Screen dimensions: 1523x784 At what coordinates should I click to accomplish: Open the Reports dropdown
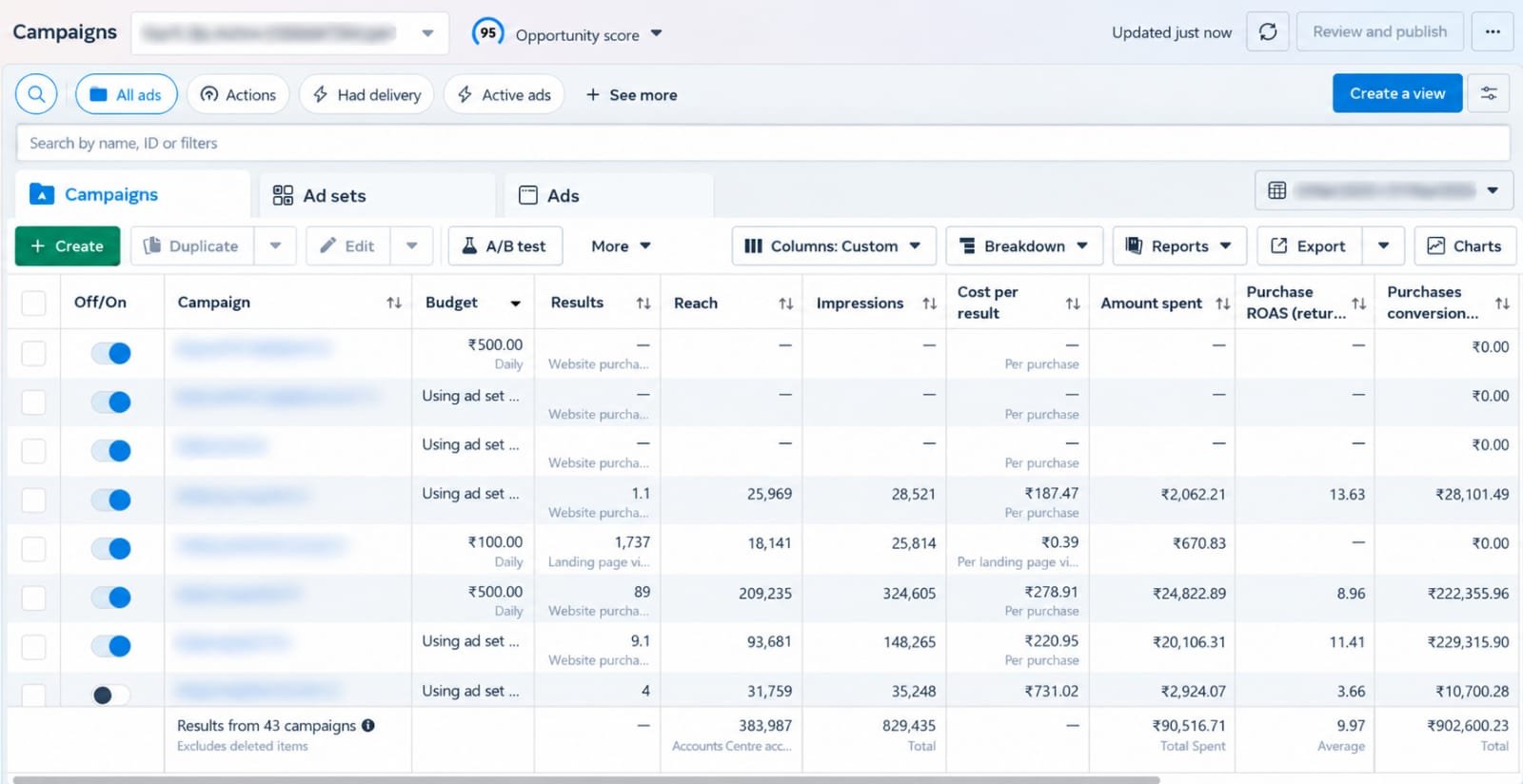pyautogui.click(x=1179, y=245)
